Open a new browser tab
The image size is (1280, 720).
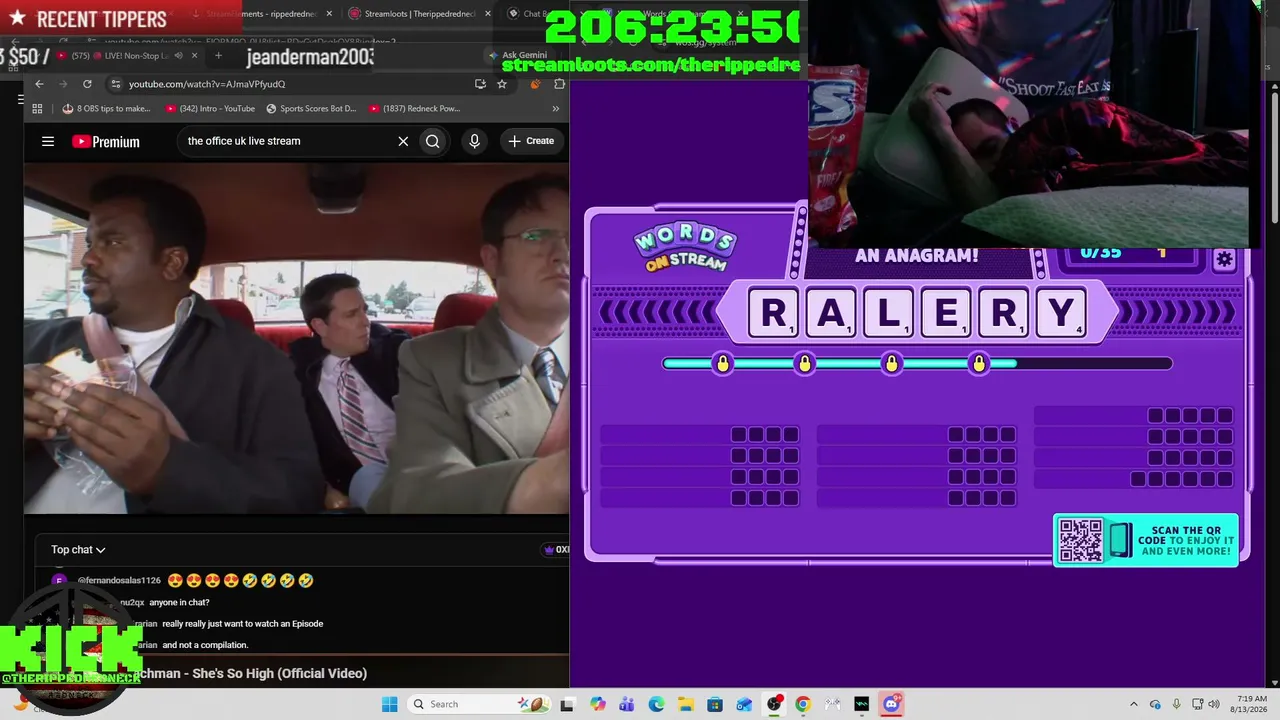click(218, 55)
